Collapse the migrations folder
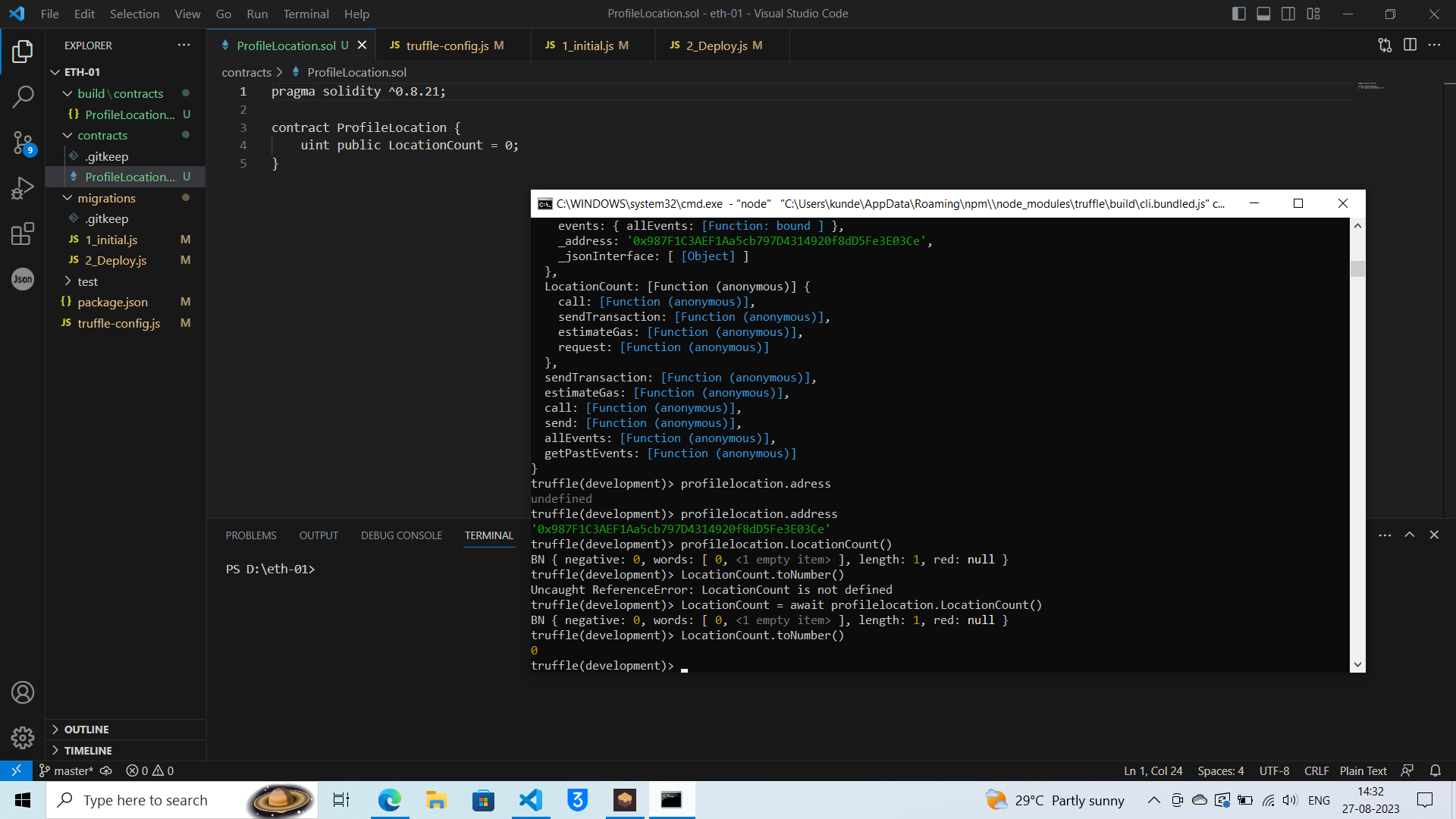This screenshot has height=819, width=1456. (106, 198)
